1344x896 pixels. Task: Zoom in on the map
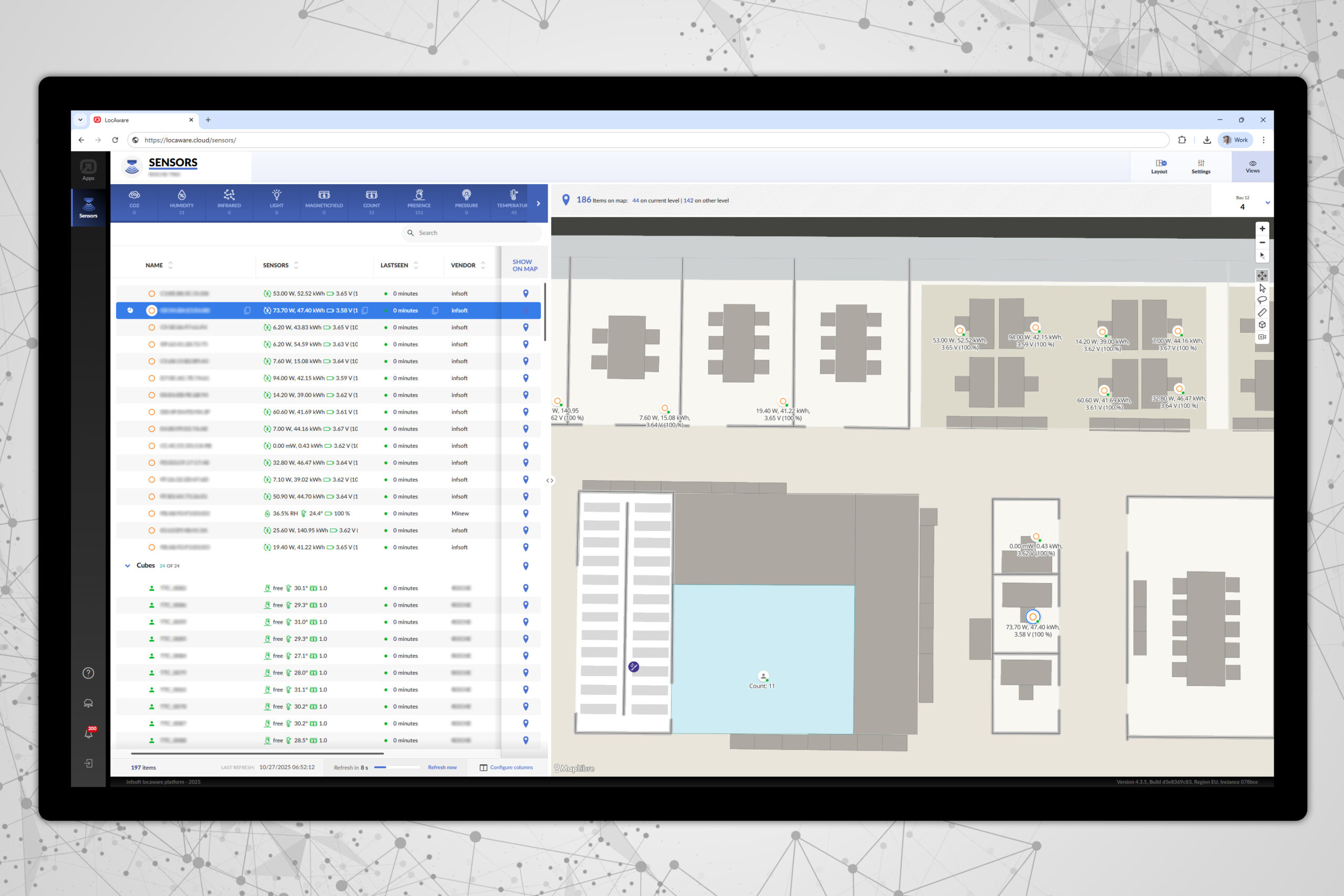(x=1262, y=228)
